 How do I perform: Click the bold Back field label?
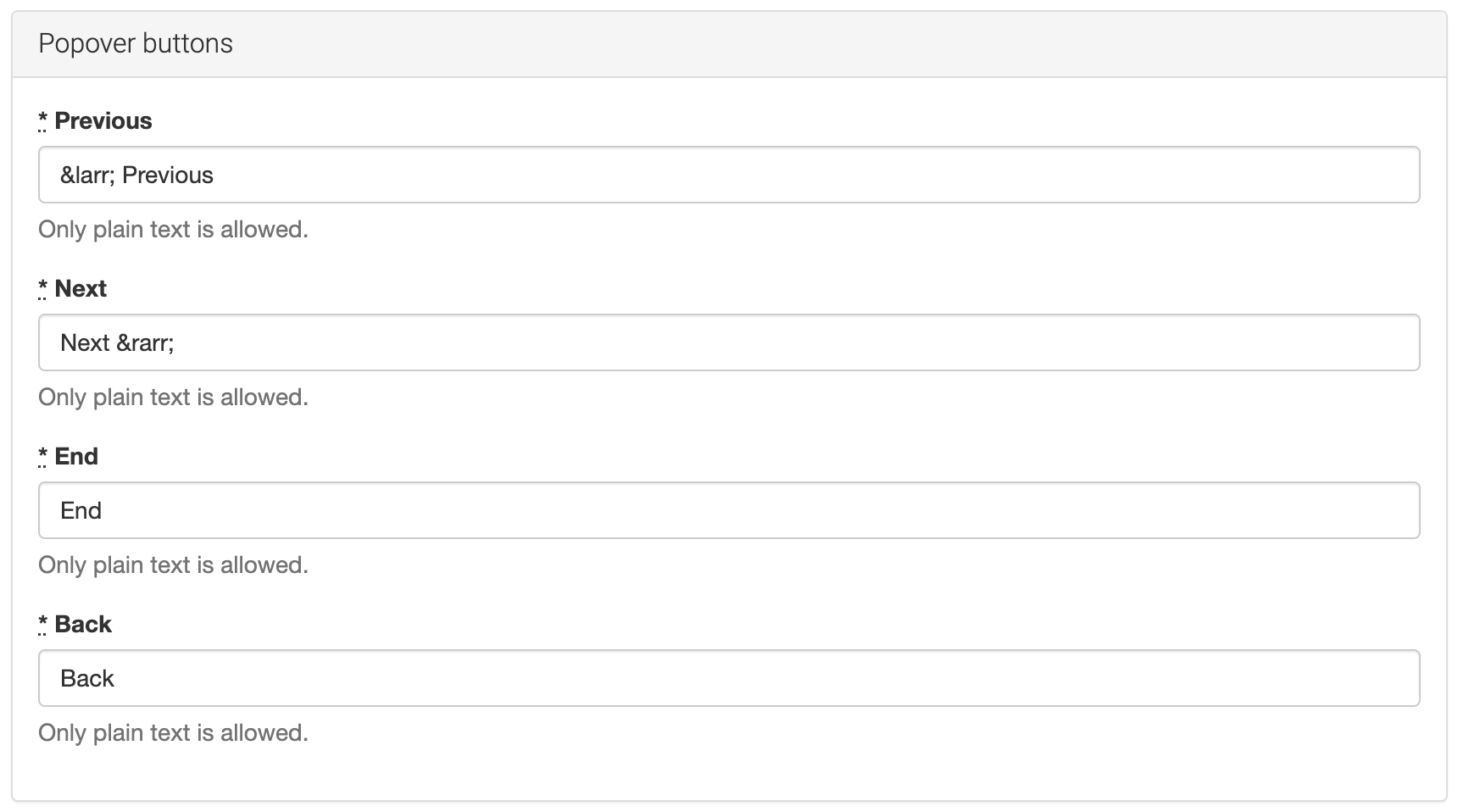[83, 625]
